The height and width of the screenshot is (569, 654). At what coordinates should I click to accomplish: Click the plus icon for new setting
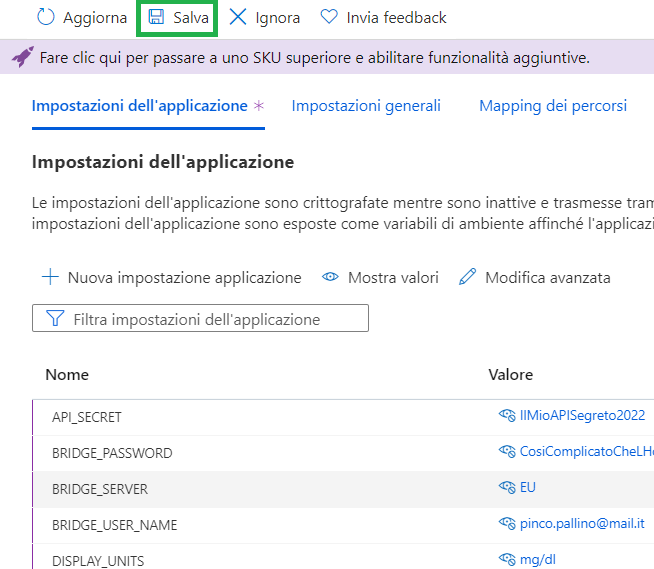pyautogui.click(x=50, y=277)
